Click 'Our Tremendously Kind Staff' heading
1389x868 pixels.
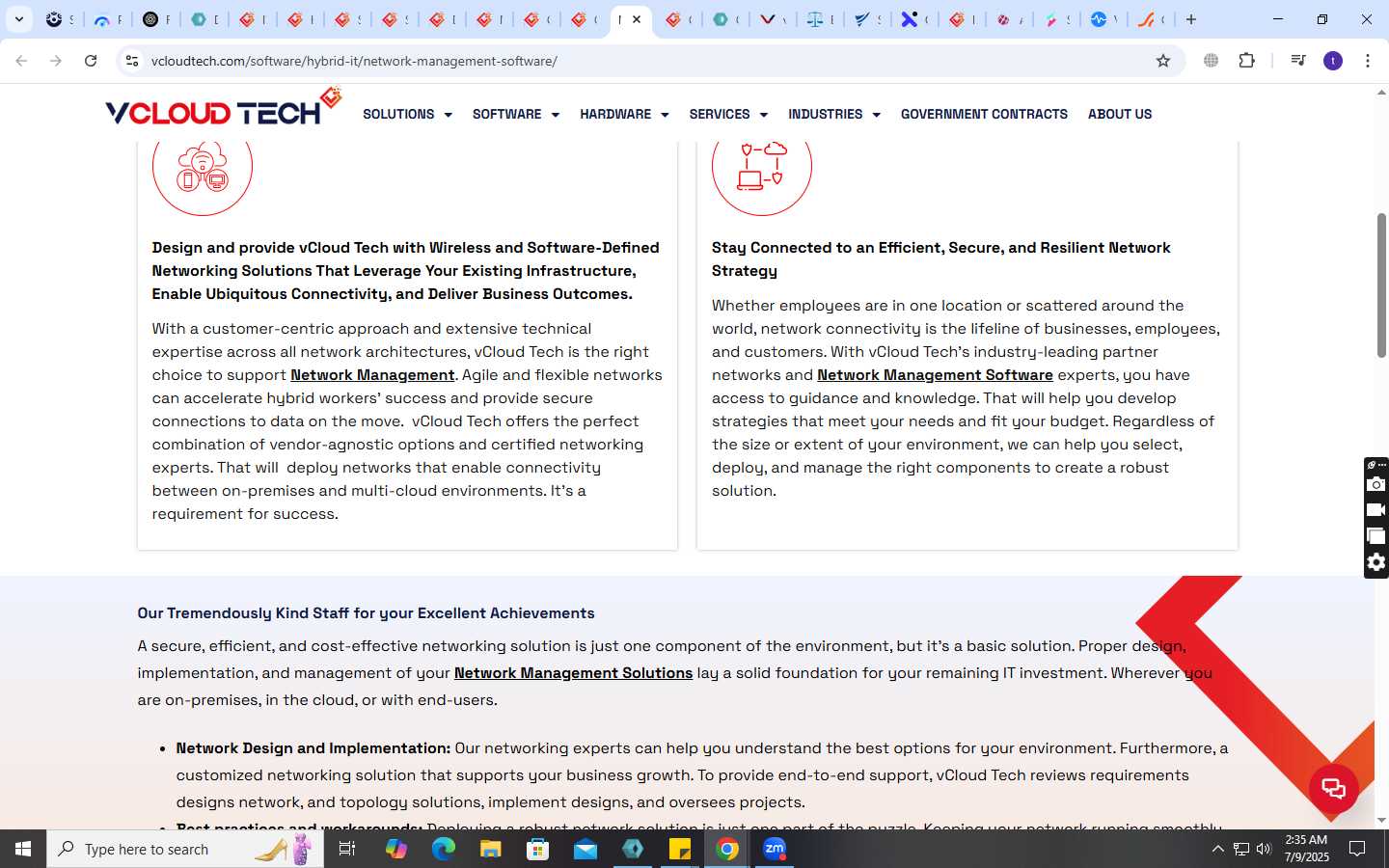click(x=366, y=613)
